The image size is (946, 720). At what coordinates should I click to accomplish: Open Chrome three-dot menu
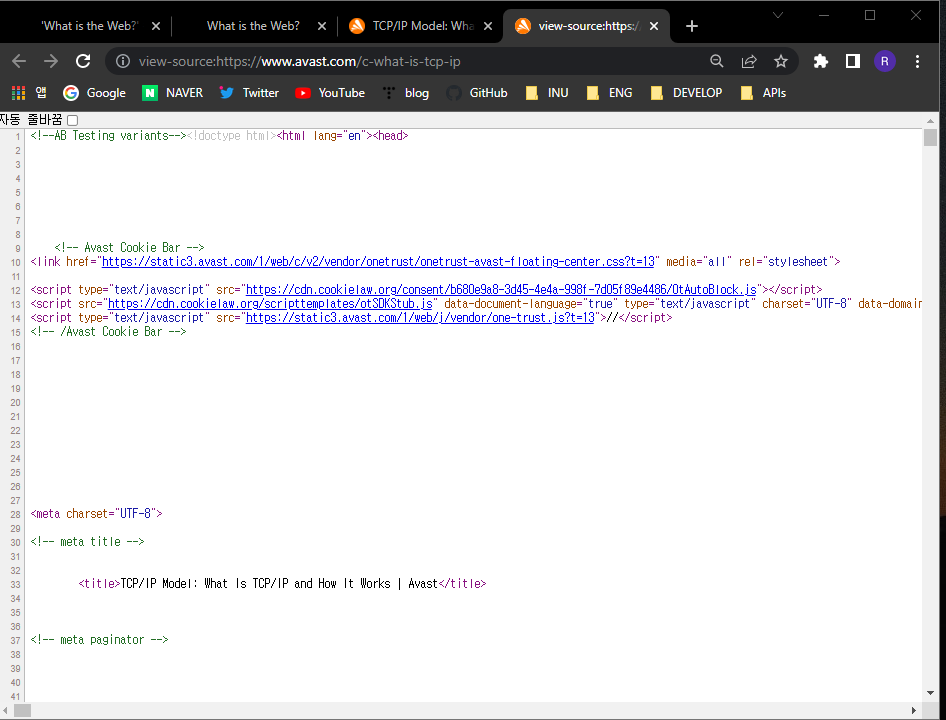click(x=917, y=61)
